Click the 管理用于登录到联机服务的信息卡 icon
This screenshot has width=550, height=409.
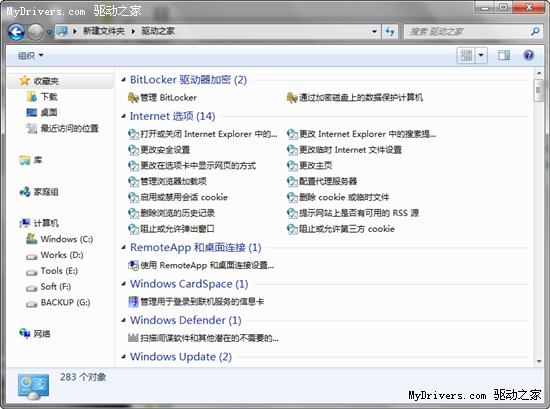tap(133, 302)
